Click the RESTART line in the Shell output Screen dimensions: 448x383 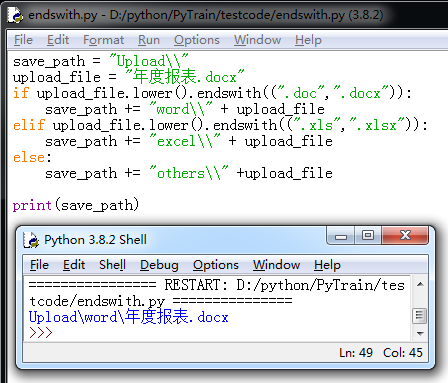[217, 293]
